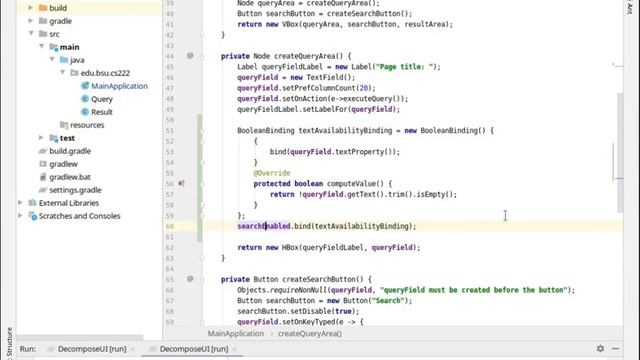Open Run panel settings gear

pos(600,348)
